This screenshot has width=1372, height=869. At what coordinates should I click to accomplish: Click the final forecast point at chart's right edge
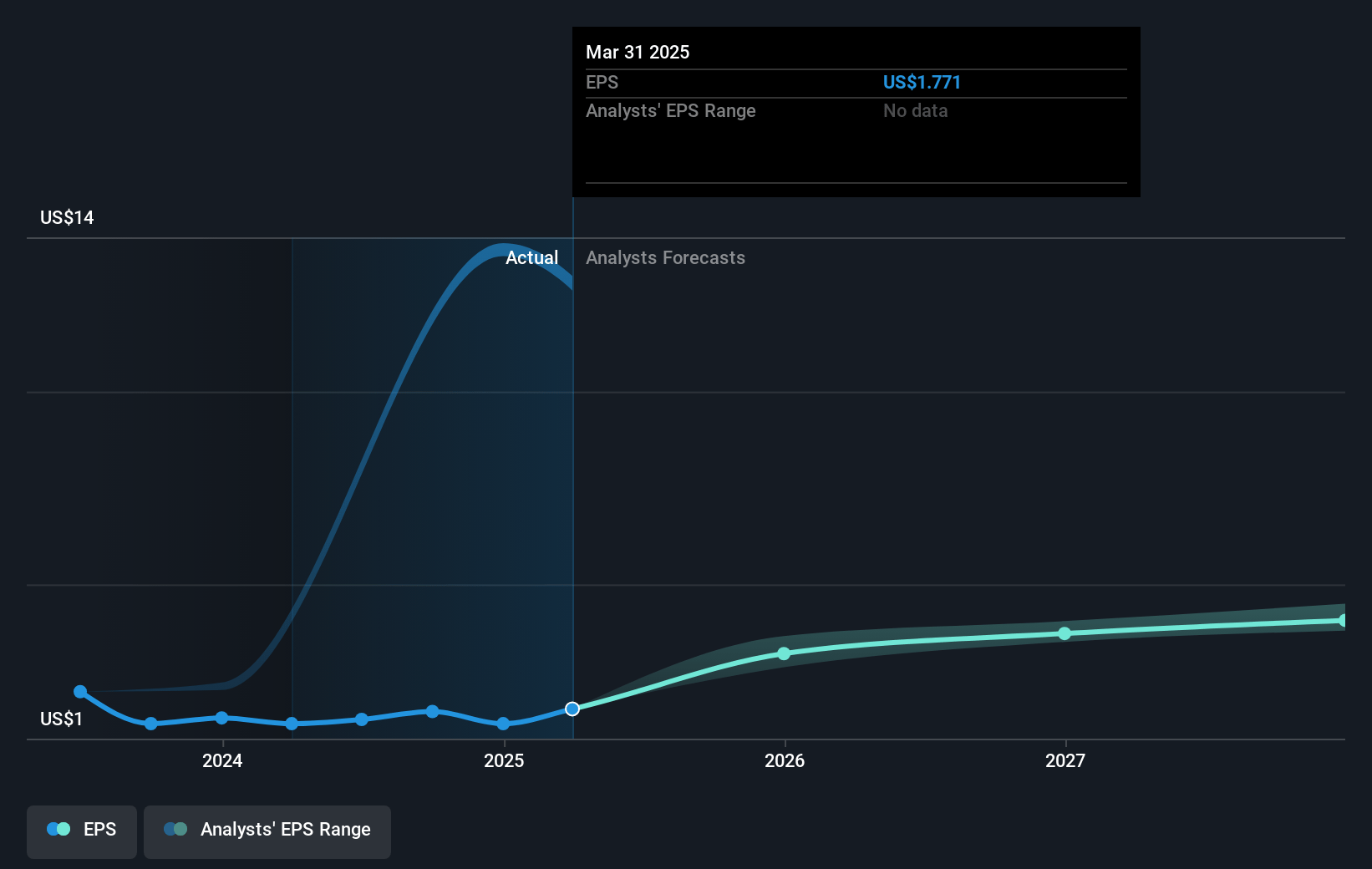[x=1343, y=620]
